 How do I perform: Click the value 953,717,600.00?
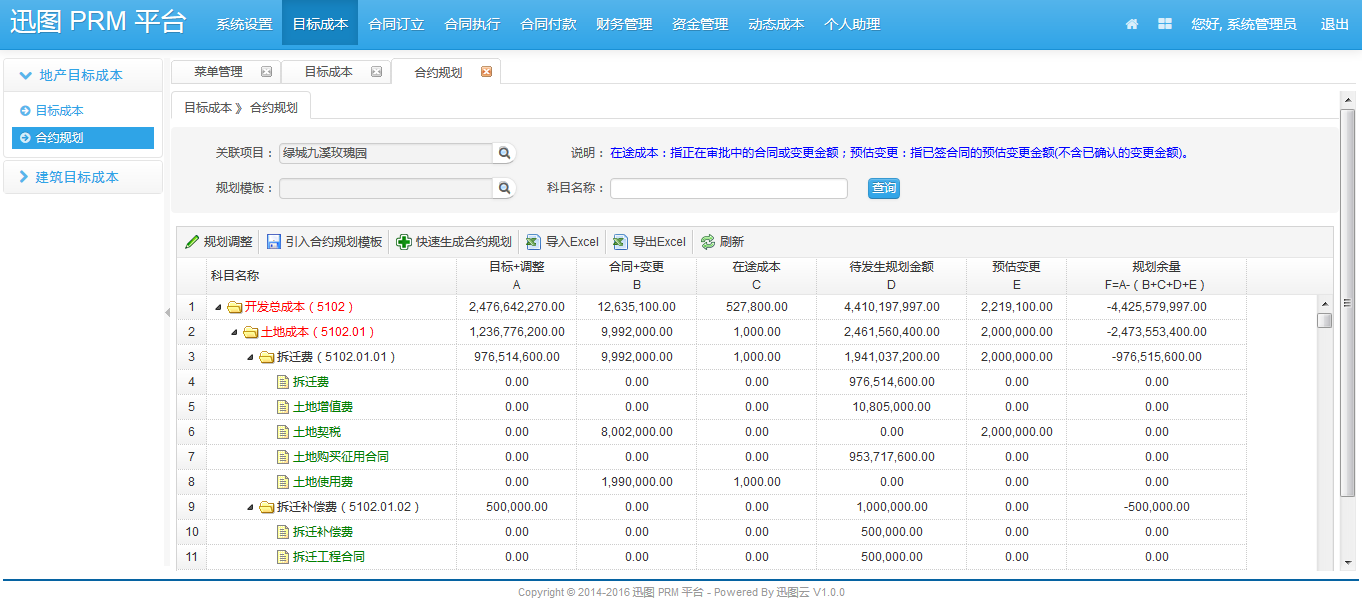891,457
